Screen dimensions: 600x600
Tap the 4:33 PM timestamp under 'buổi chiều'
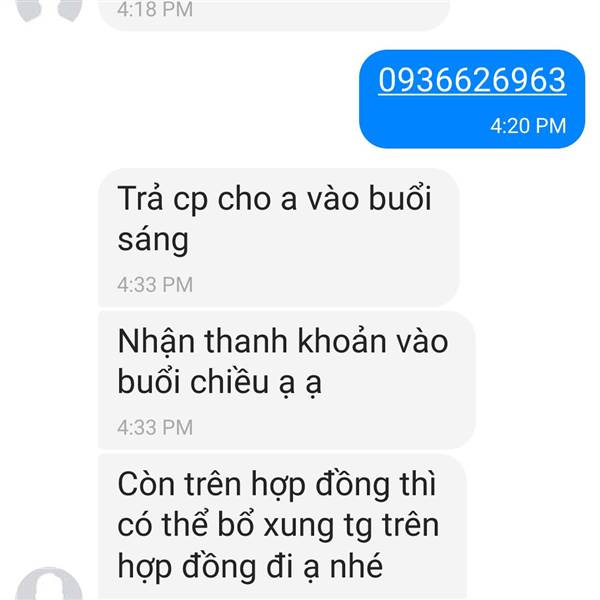[155, 427]
